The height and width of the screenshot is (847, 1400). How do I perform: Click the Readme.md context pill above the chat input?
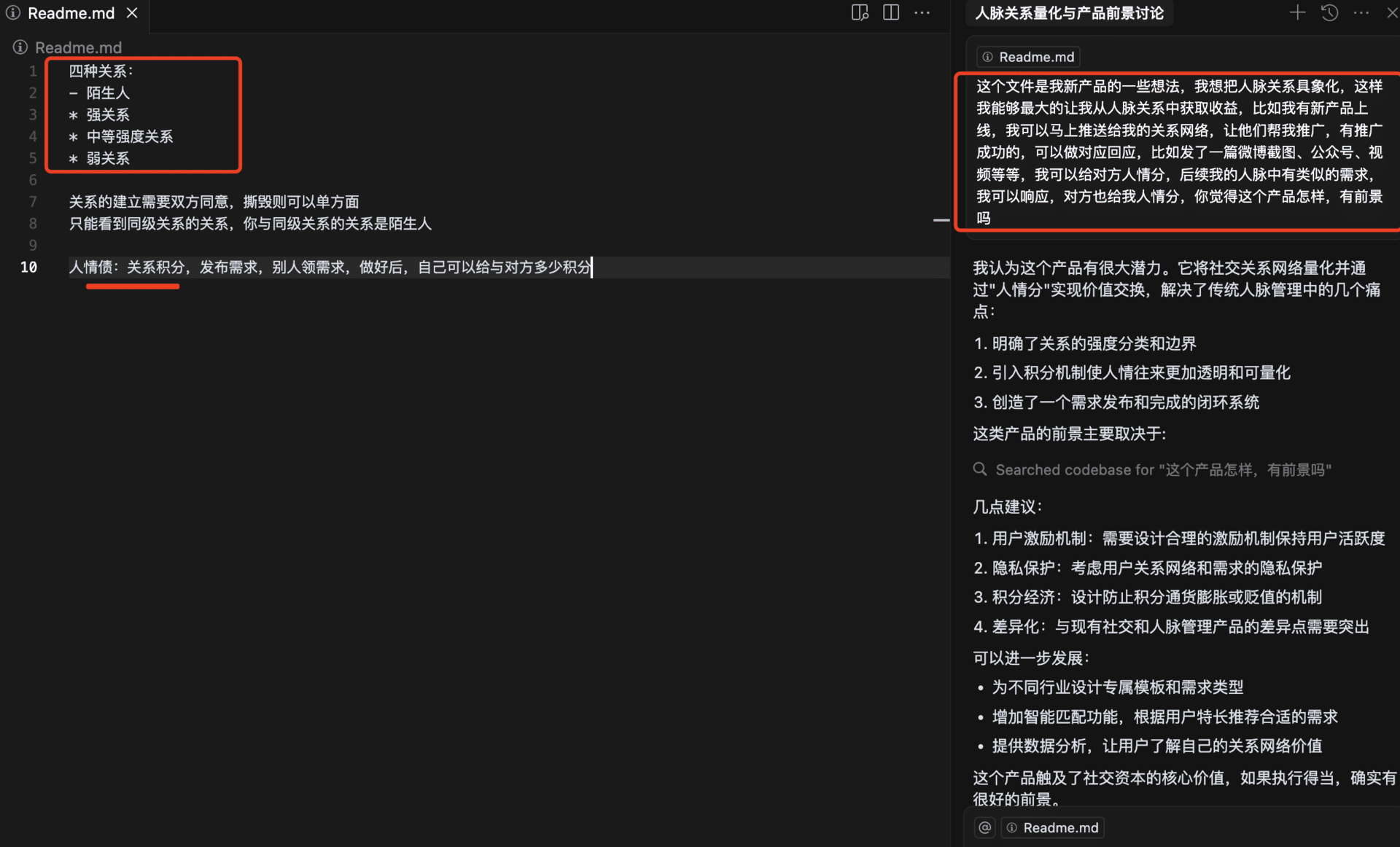tap(1052, 827)
